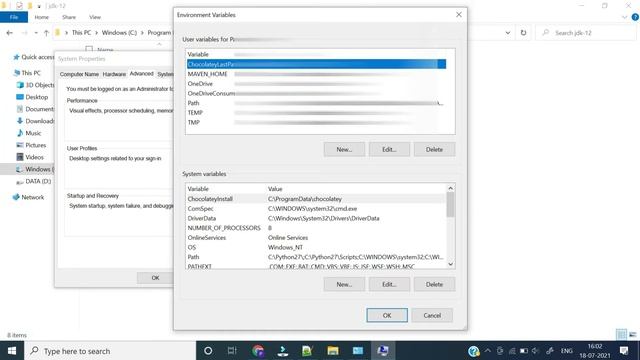Click the Explorer refresh icon

click(523, 33)
